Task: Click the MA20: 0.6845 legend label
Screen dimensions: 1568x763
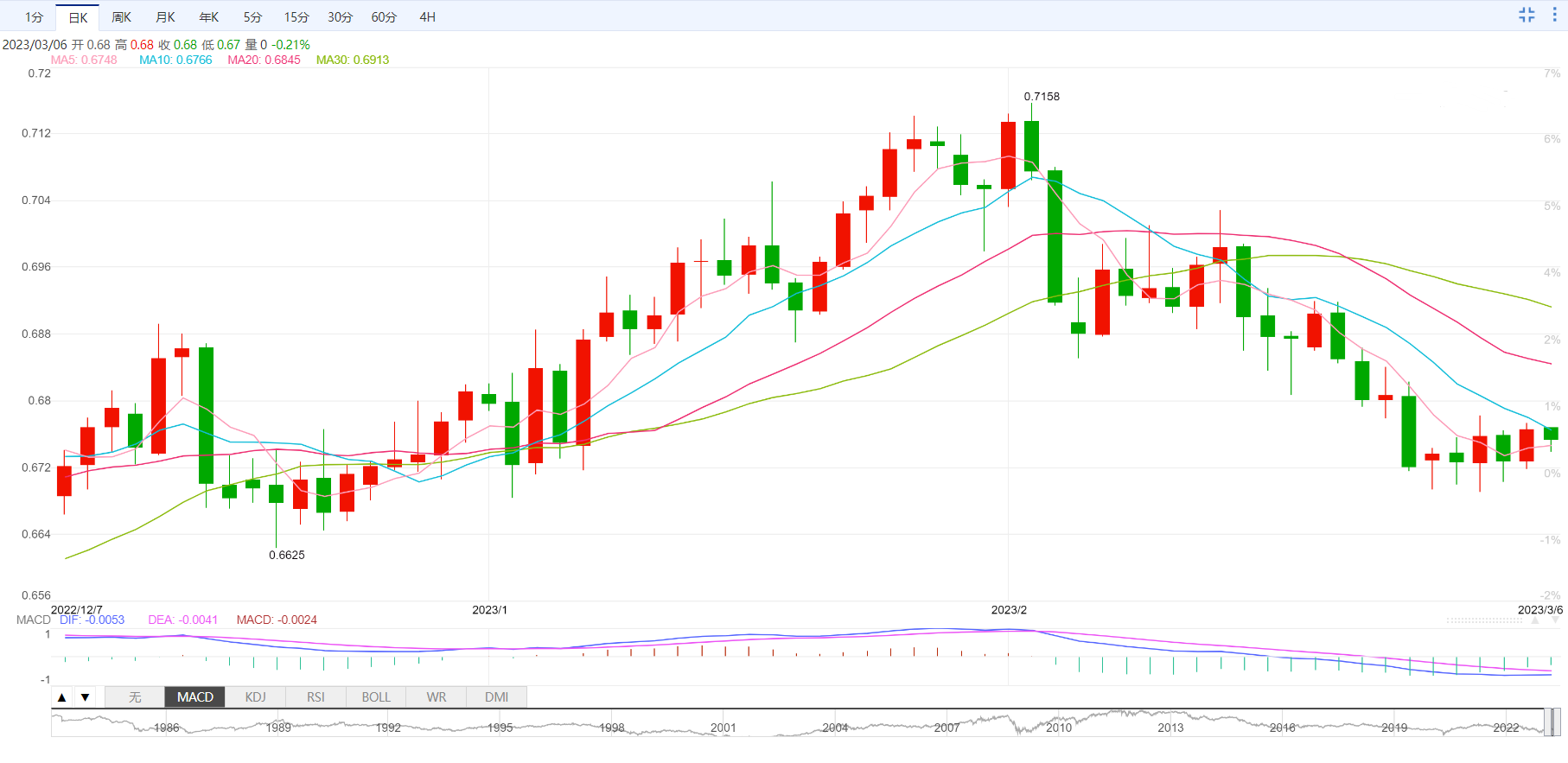Action: point(265,60)
